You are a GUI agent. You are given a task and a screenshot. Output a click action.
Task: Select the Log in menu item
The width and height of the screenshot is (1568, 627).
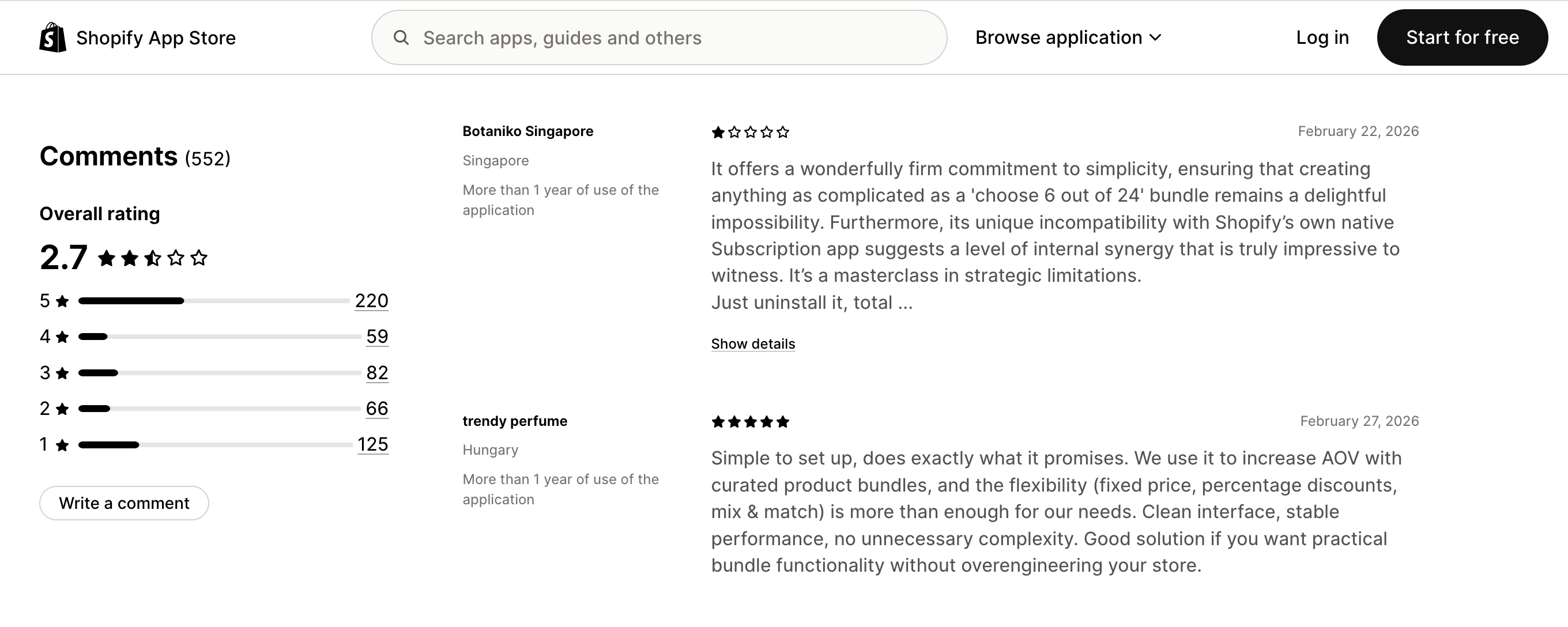(1321, 37)
